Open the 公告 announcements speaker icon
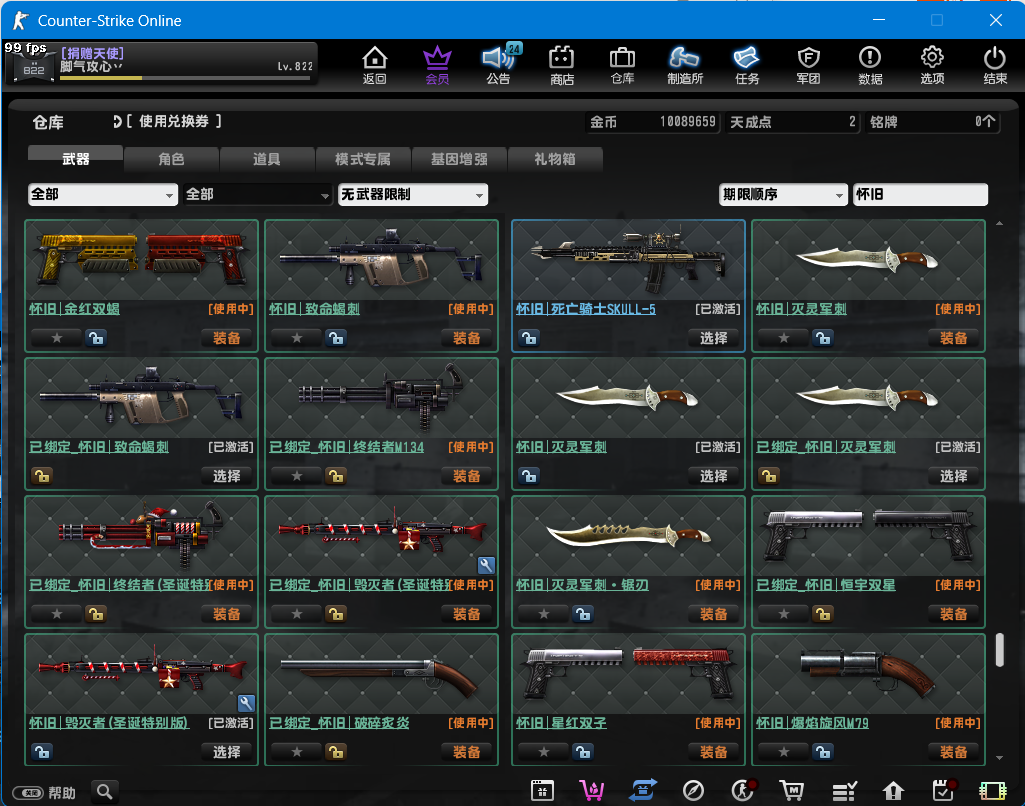Viewport: 1025px width, 806px height. [499, 65]
